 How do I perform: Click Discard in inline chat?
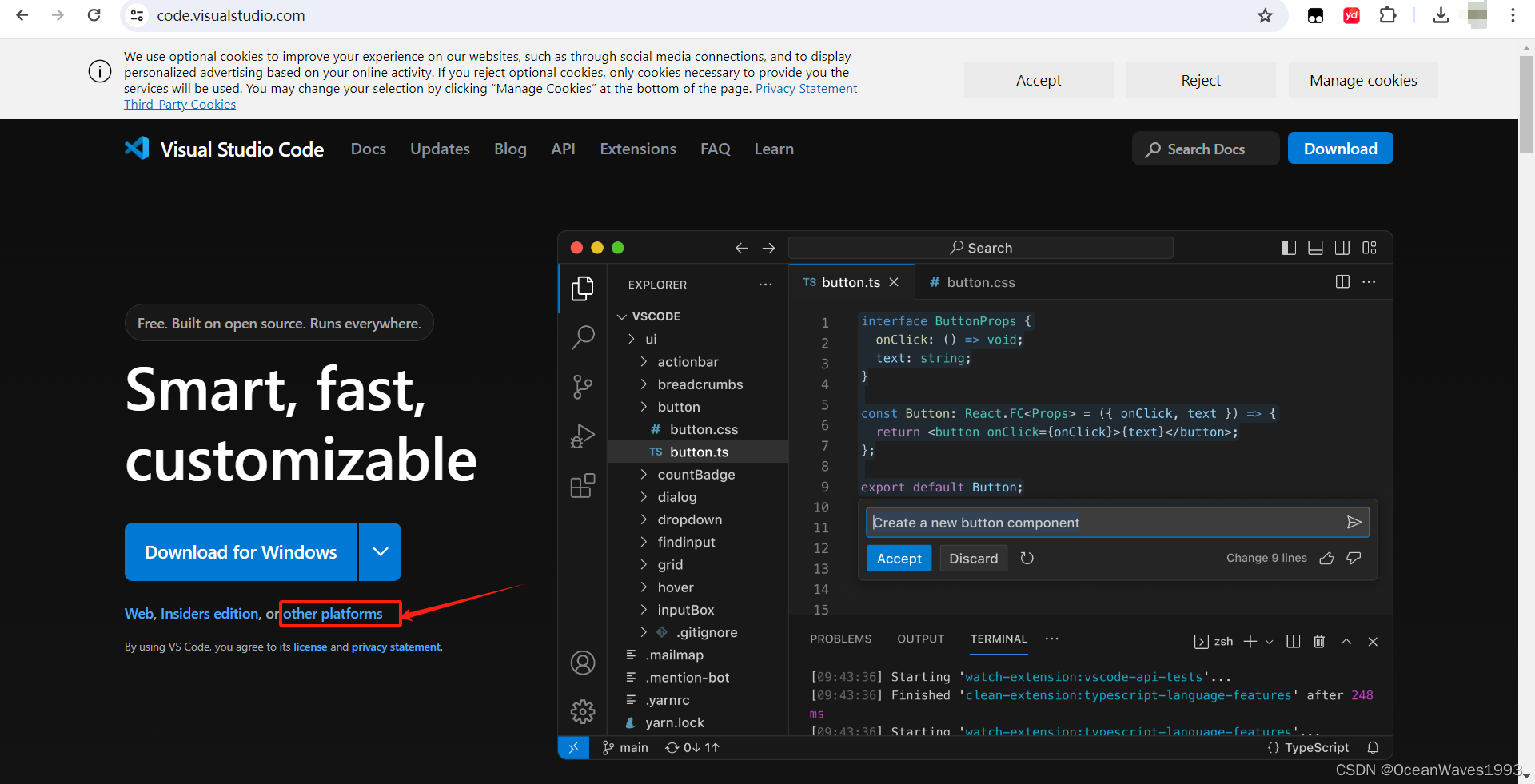[973, 558]
